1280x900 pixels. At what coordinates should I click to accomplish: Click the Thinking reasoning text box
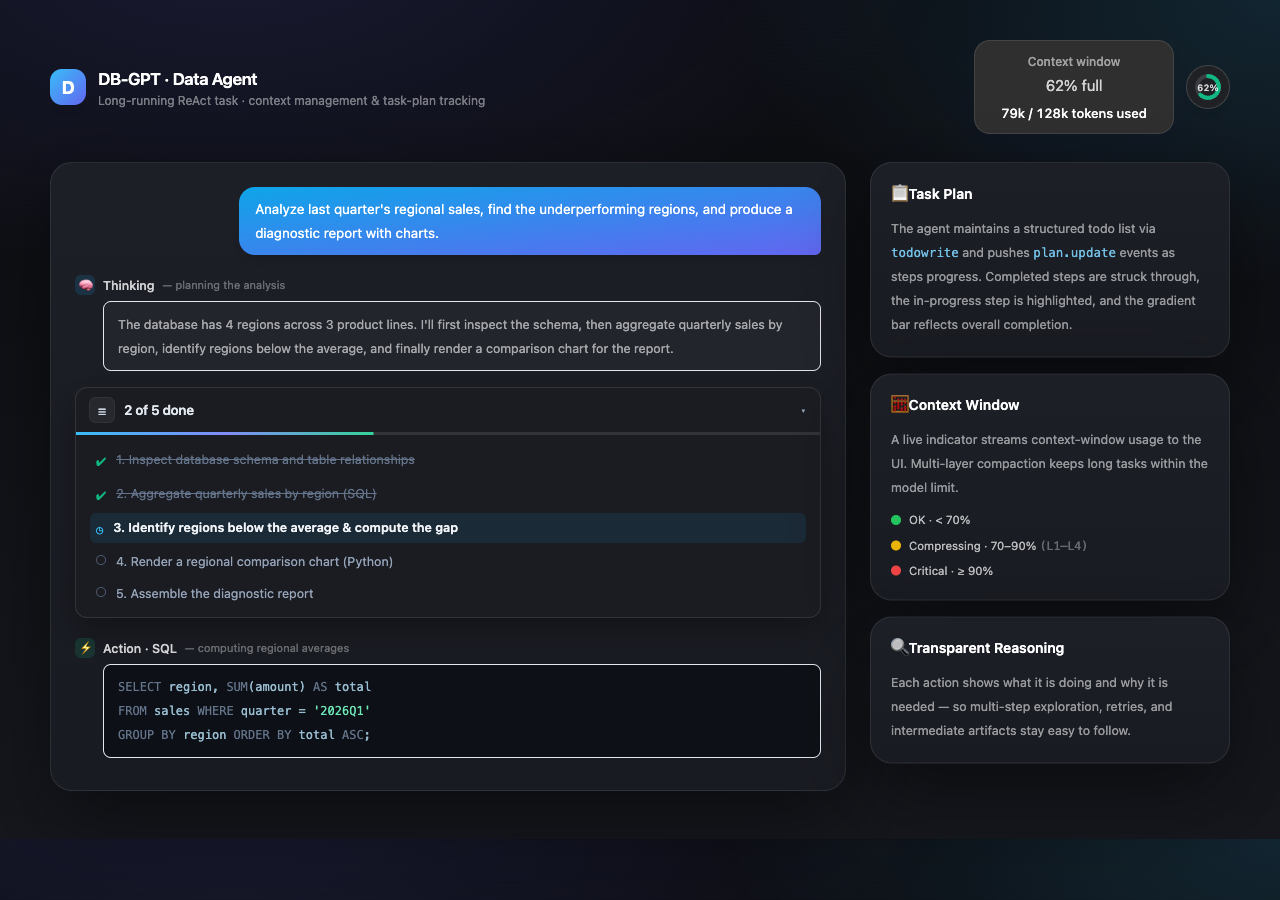462,336
